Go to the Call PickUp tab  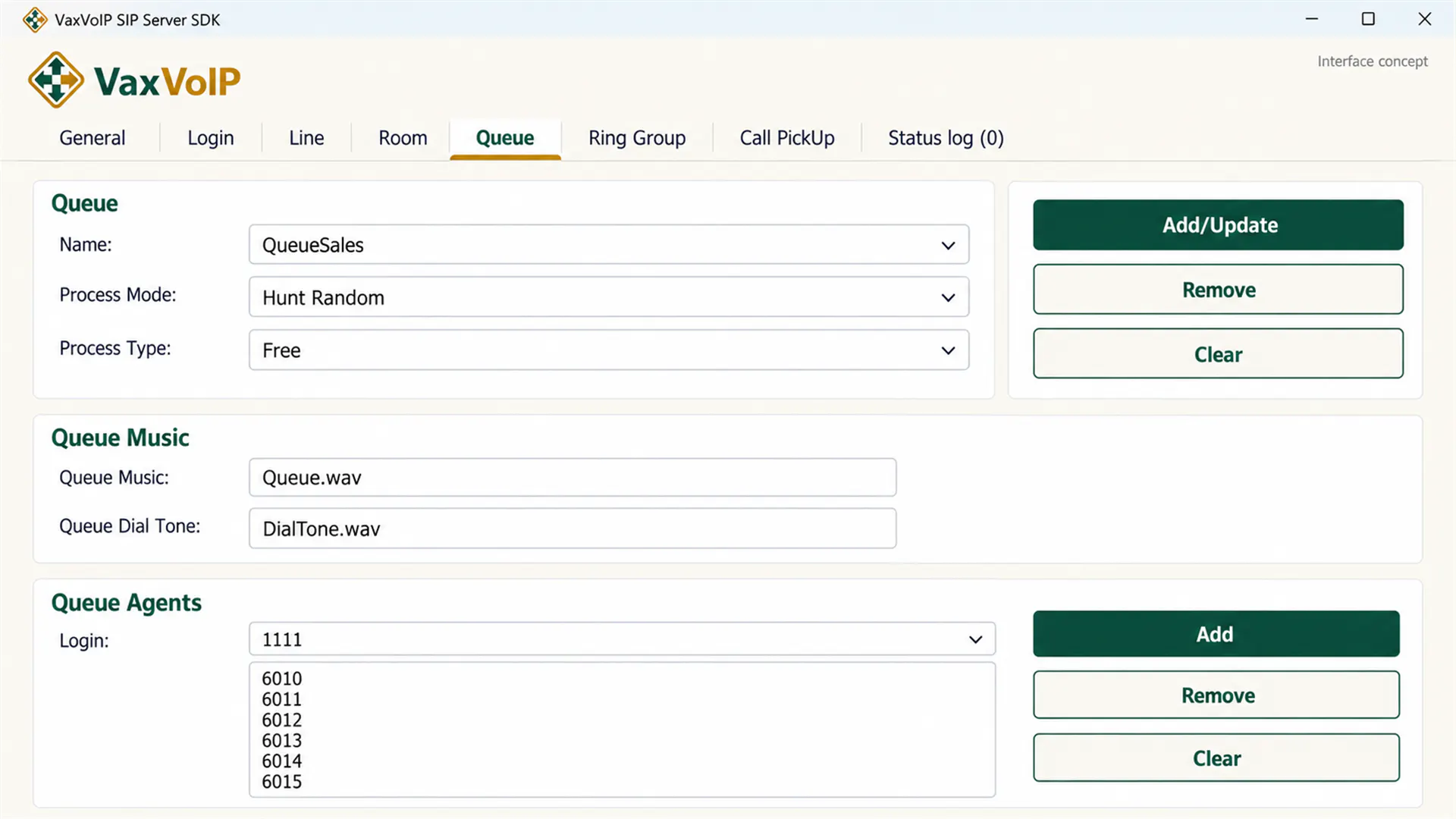pyautogui.click(x=787, y=138)
